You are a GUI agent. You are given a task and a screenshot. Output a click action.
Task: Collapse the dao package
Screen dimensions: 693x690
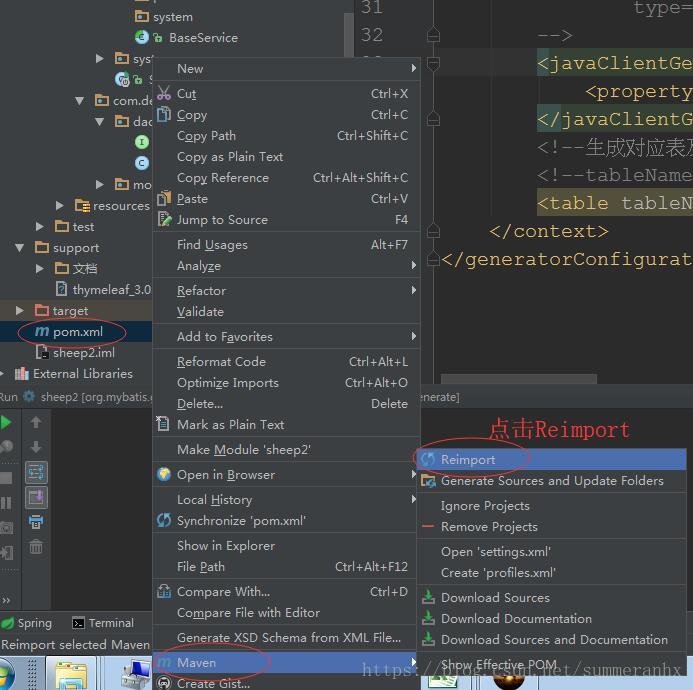point(99,122)
